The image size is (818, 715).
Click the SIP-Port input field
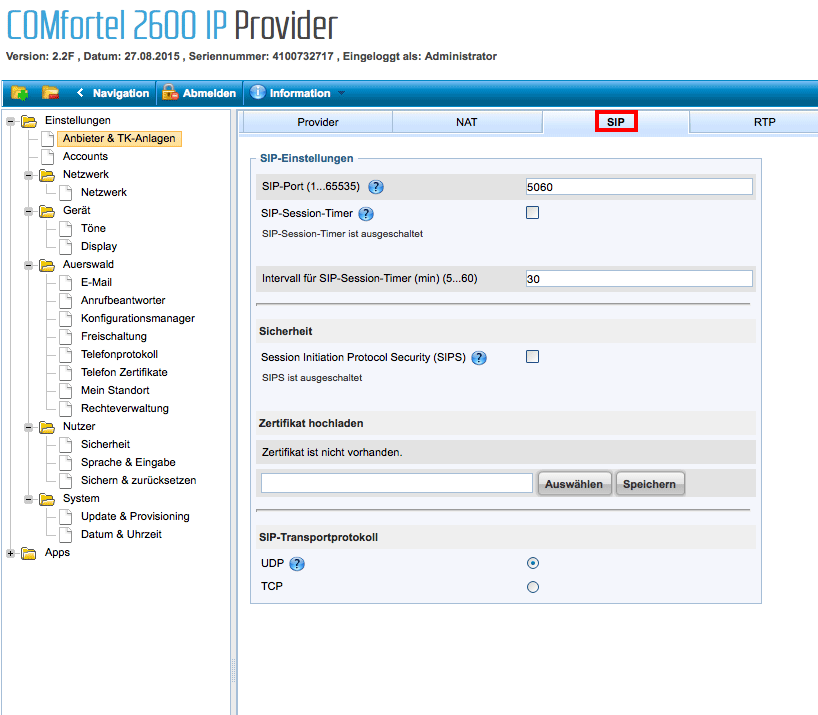pyautogui.click(x=639, y=187)
